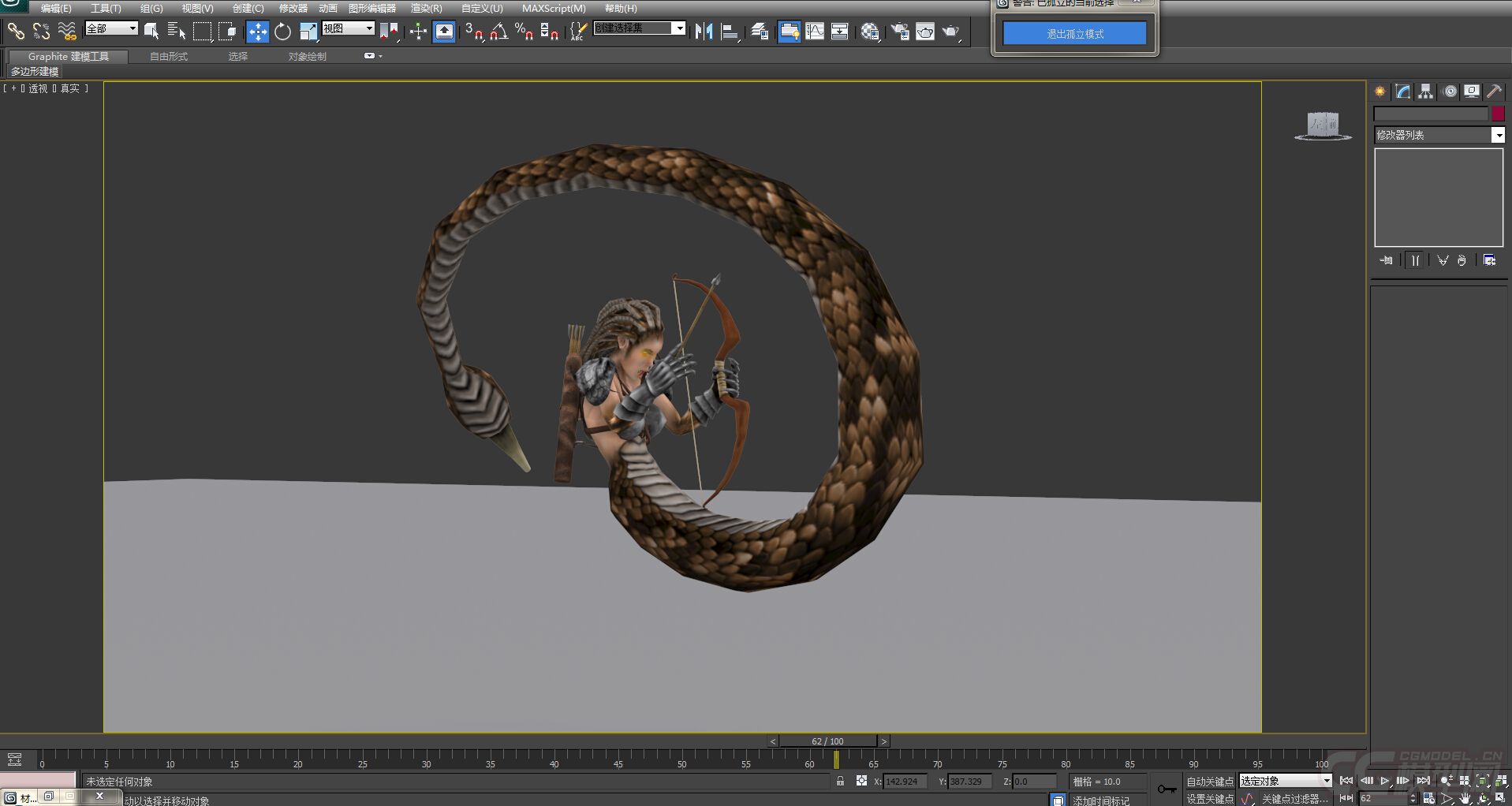Choose the Rectangular Selection Region icon
The height and width of the screenshot is (806, 1512).
click(x=203, y=32)
